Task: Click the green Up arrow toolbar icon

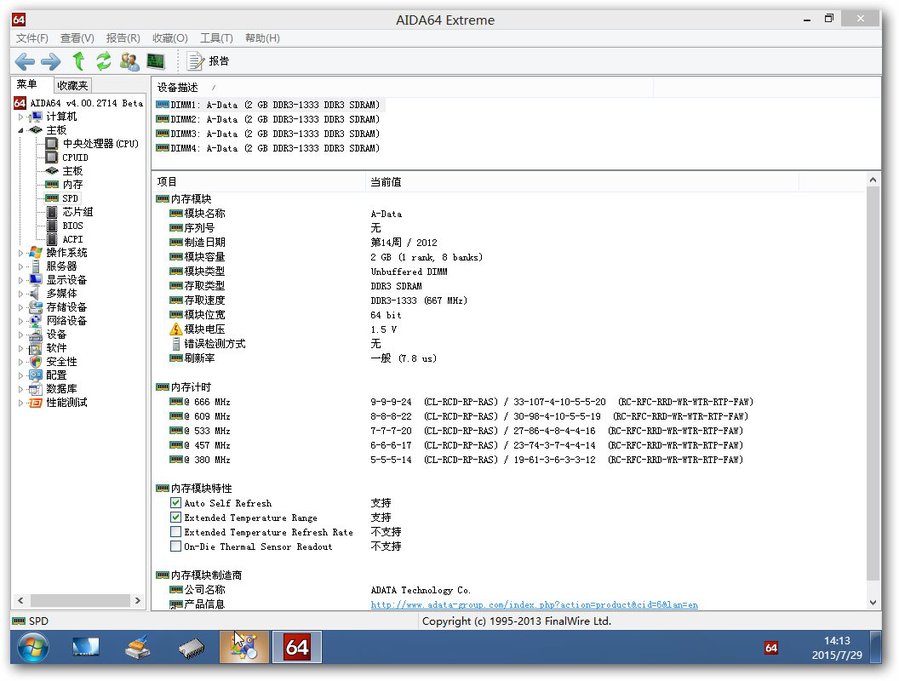Action: 79,61
